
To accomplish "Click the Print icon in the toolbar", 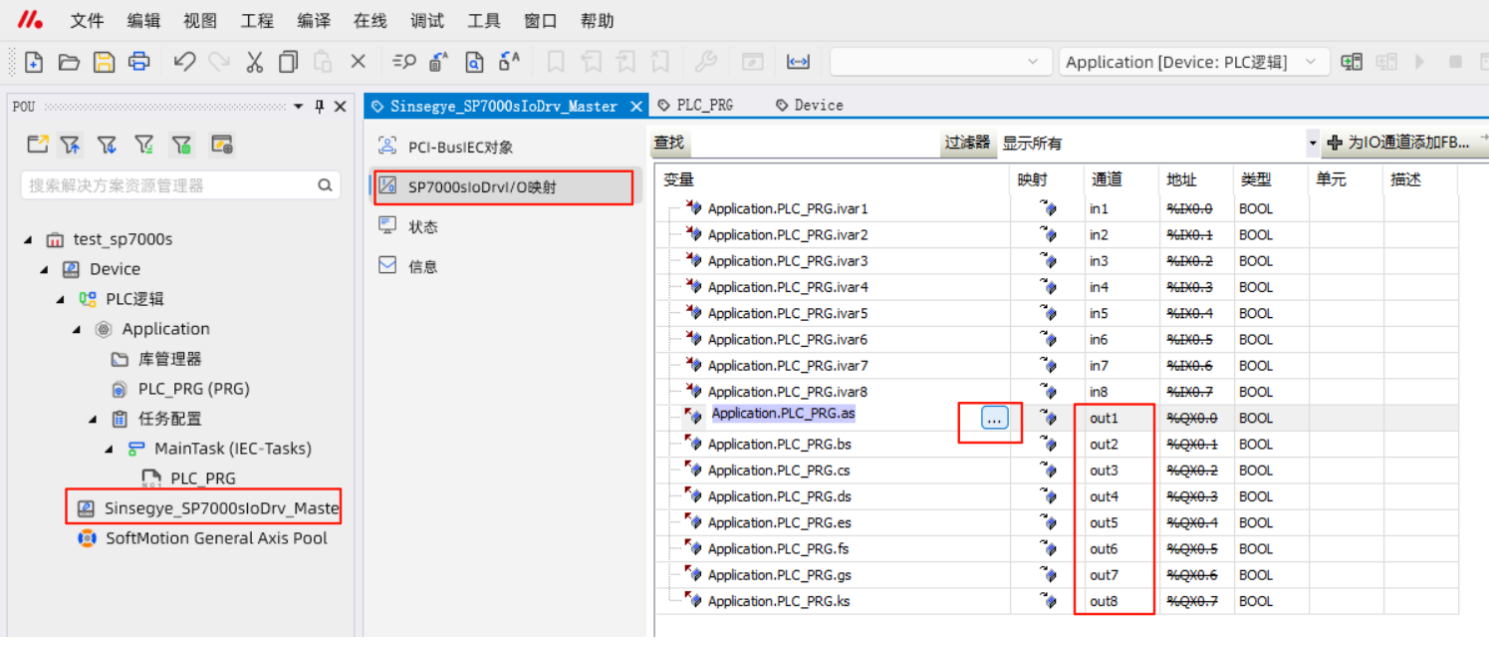I will [139, 62].
